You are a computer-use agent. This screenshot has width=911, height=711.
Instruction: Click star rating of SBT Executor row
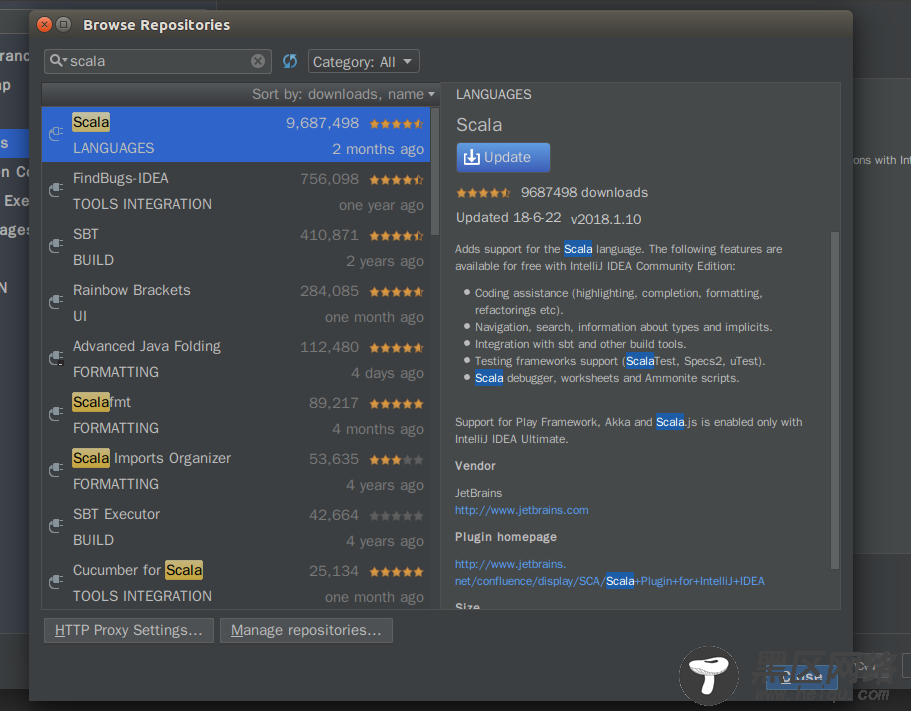[397, 515]
